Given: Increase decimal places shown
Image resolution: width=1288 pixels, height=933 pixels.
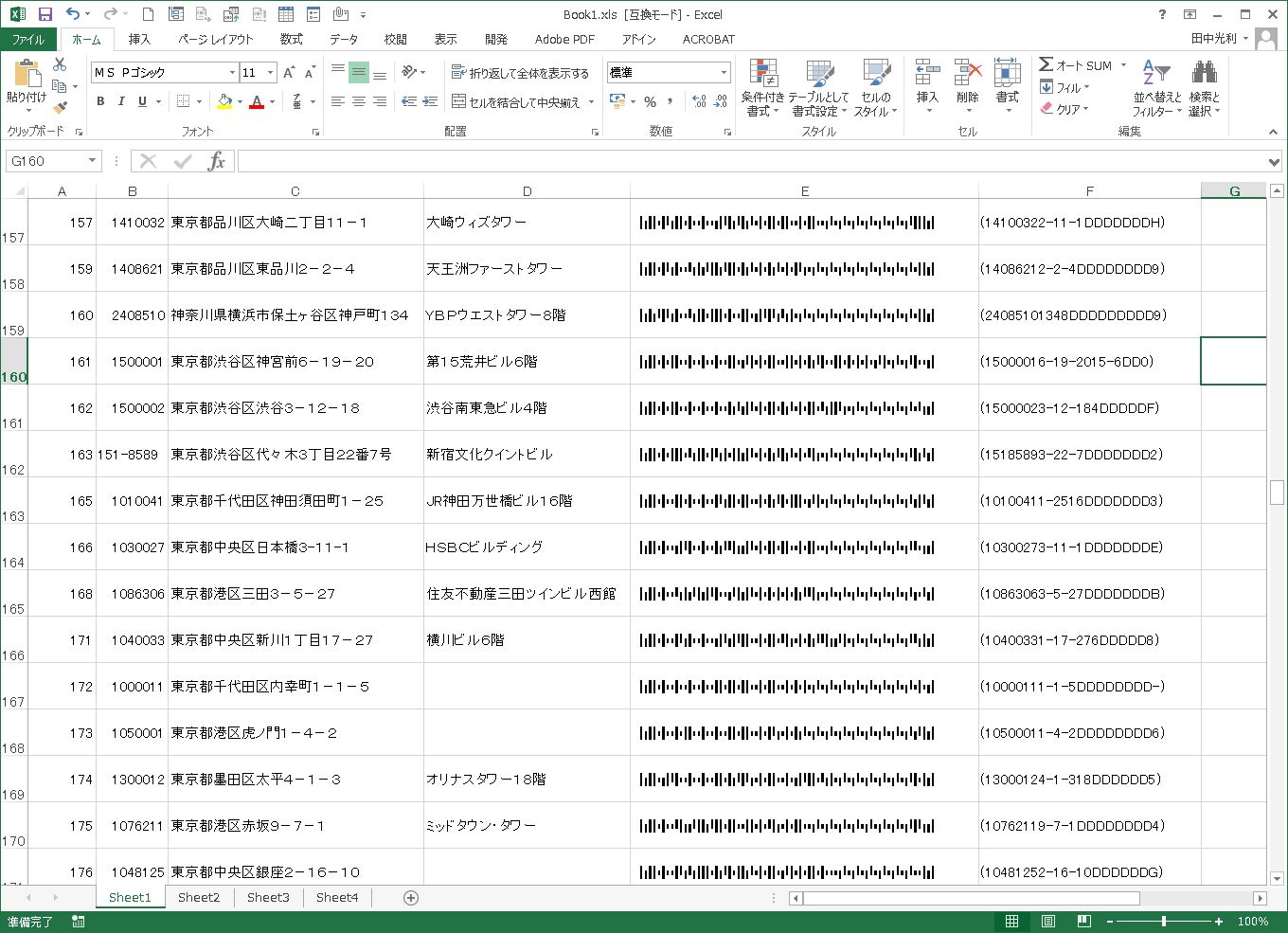Looking at the screenshot, I should coord(699,101).
